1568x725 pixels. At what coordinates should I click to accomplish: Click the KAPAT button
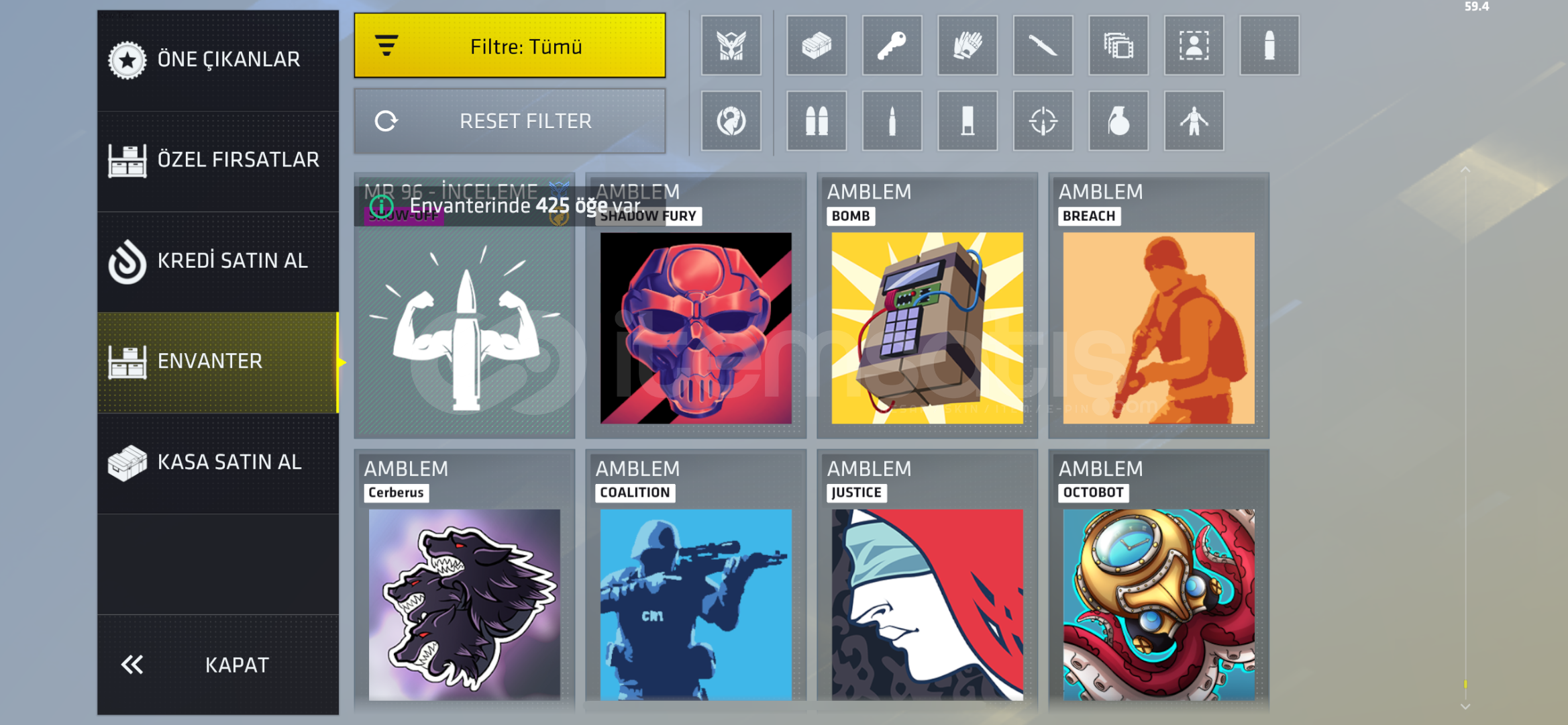pyautogui.click(x=218, y=665)
